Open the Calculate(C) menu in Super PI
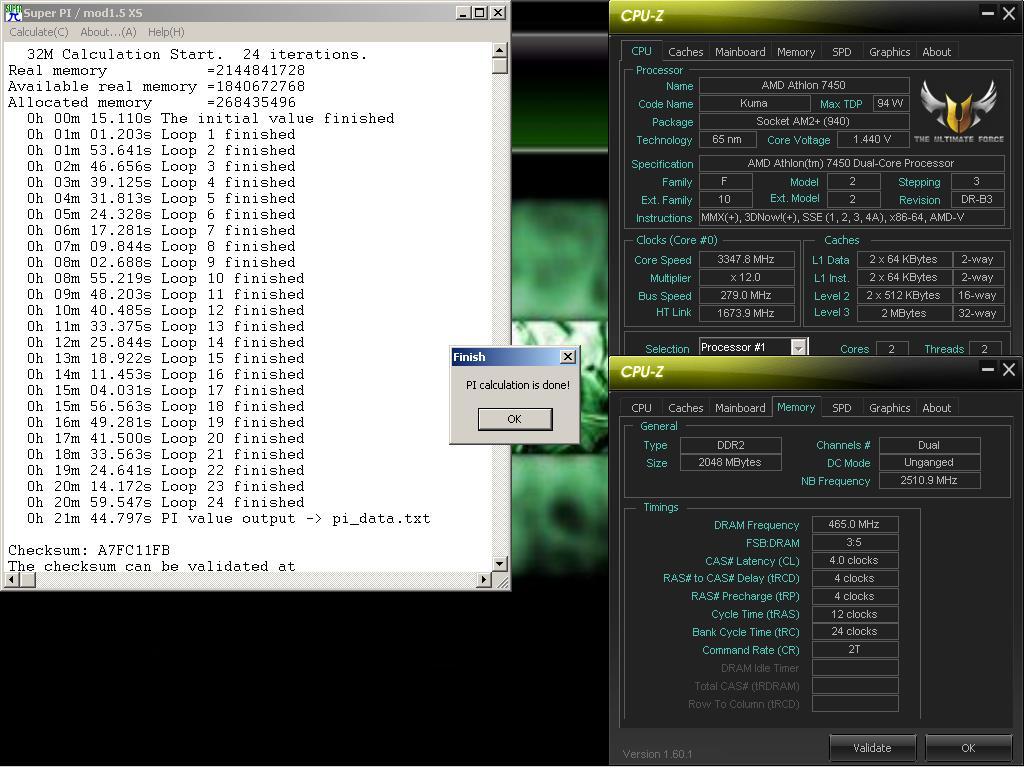The width and height of the screenshot is (1024, 768). (x=39, y=32)
